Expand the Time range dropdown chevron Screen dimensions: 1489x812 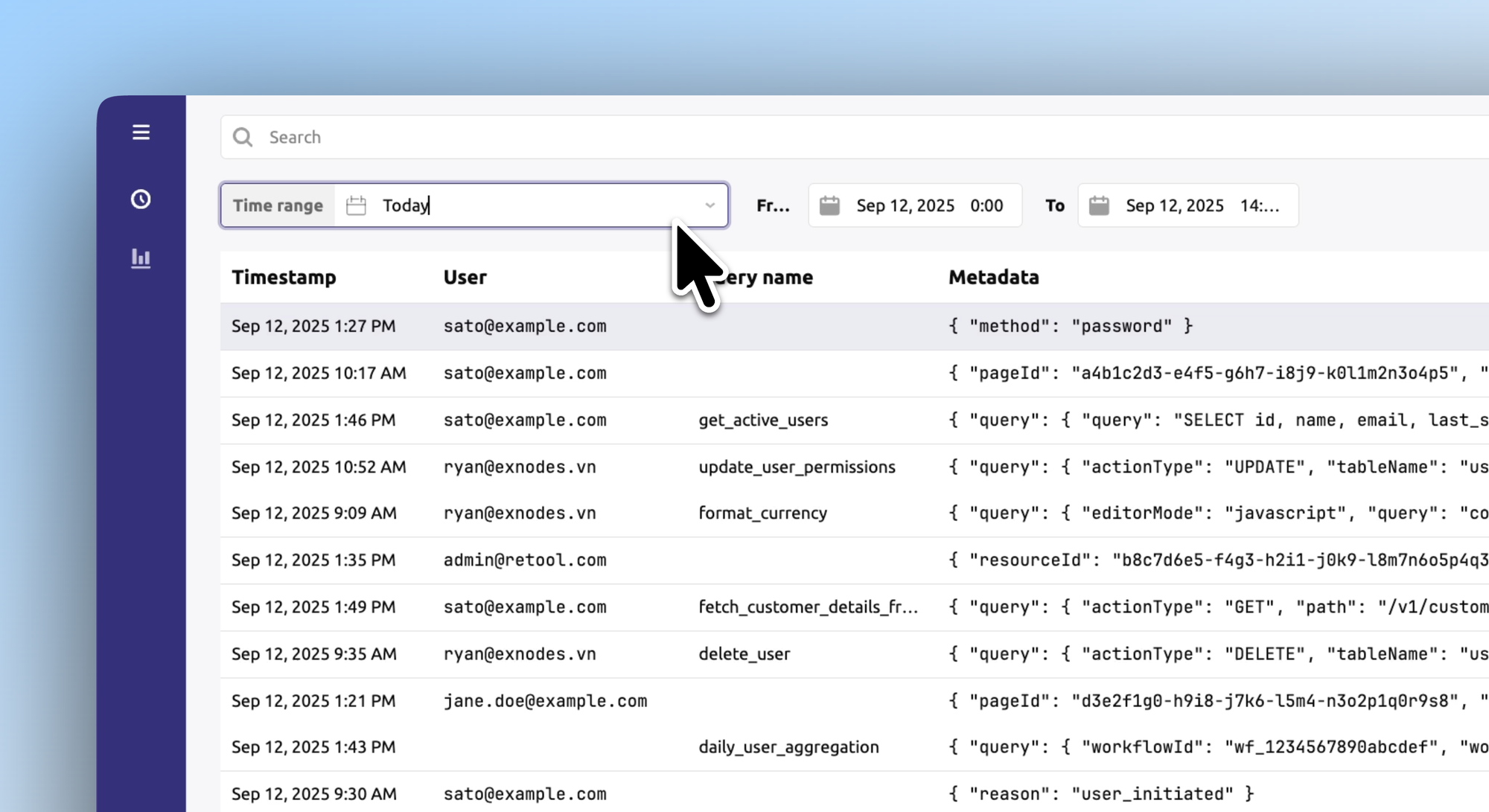(x=710, y=205)
